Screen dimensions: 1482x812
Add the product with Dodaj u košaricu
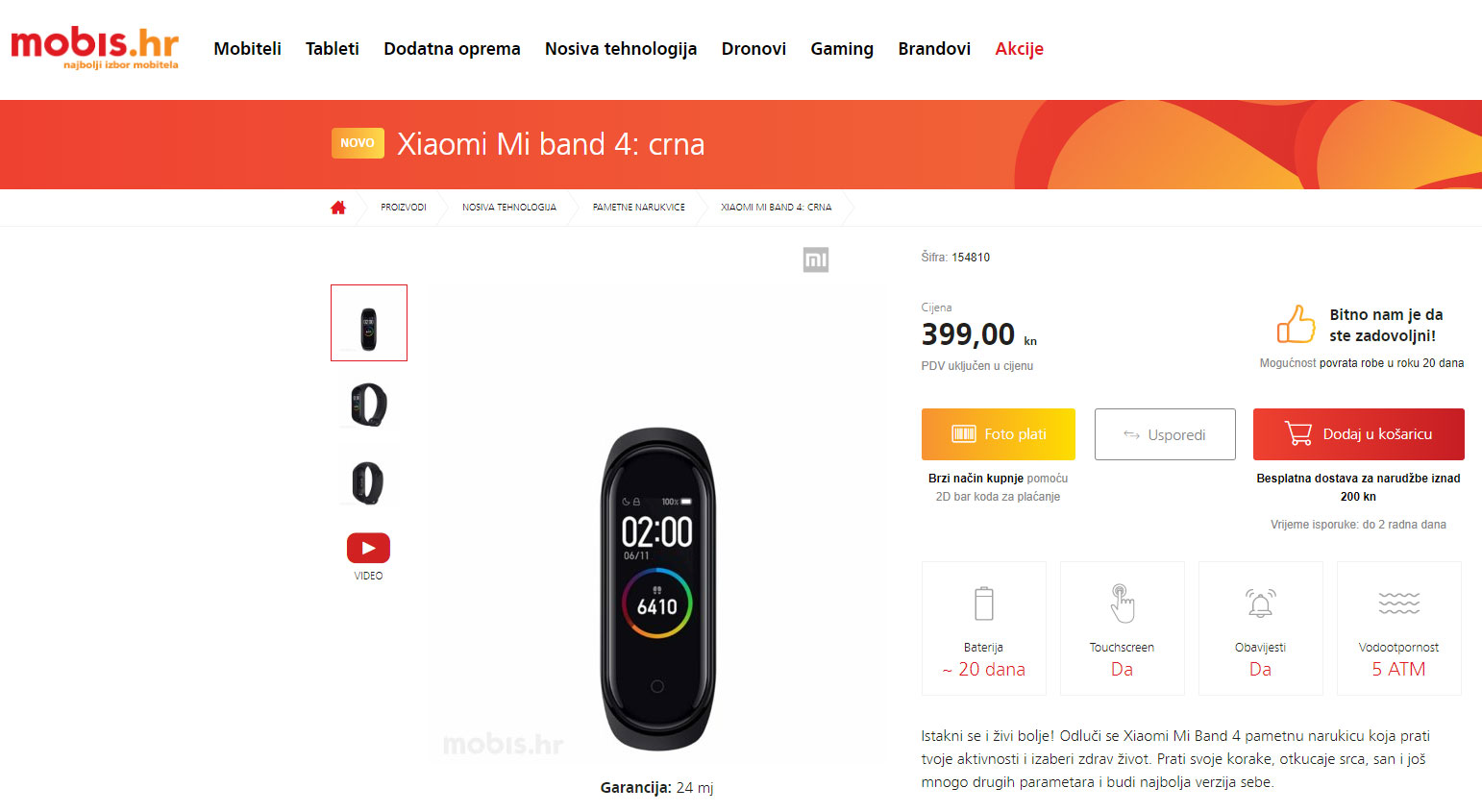click(x=1359, y=434)
